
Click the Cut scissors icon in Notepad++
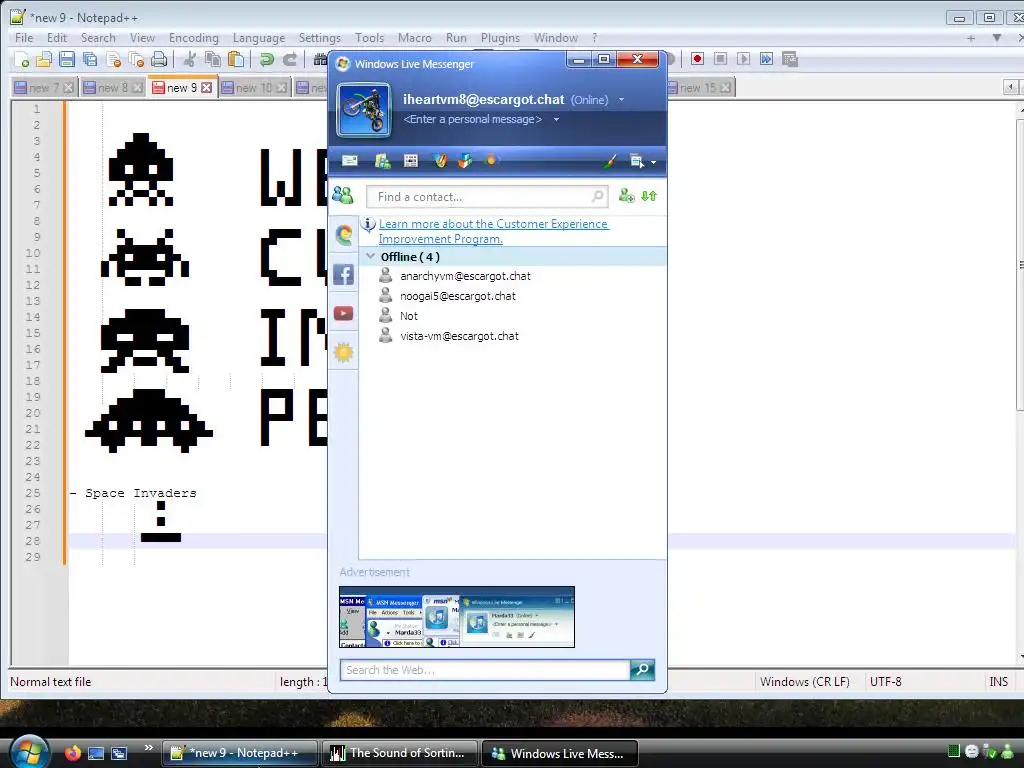pyautogui.click(x=189, y=60)
